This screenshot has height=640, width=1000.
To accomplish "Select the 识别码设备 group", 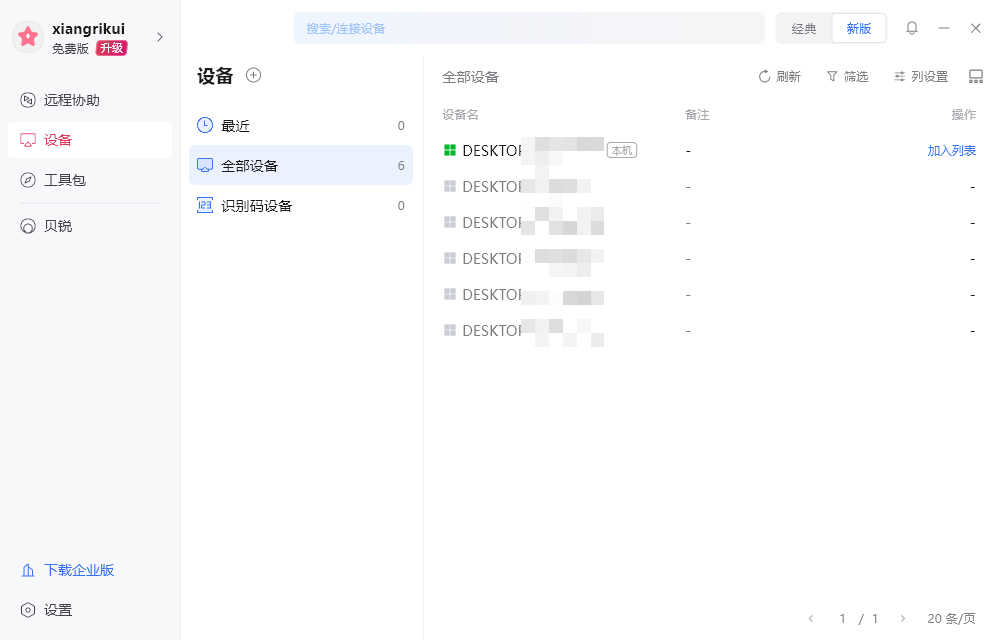I will pyautogui.click(x=301, y=206).
